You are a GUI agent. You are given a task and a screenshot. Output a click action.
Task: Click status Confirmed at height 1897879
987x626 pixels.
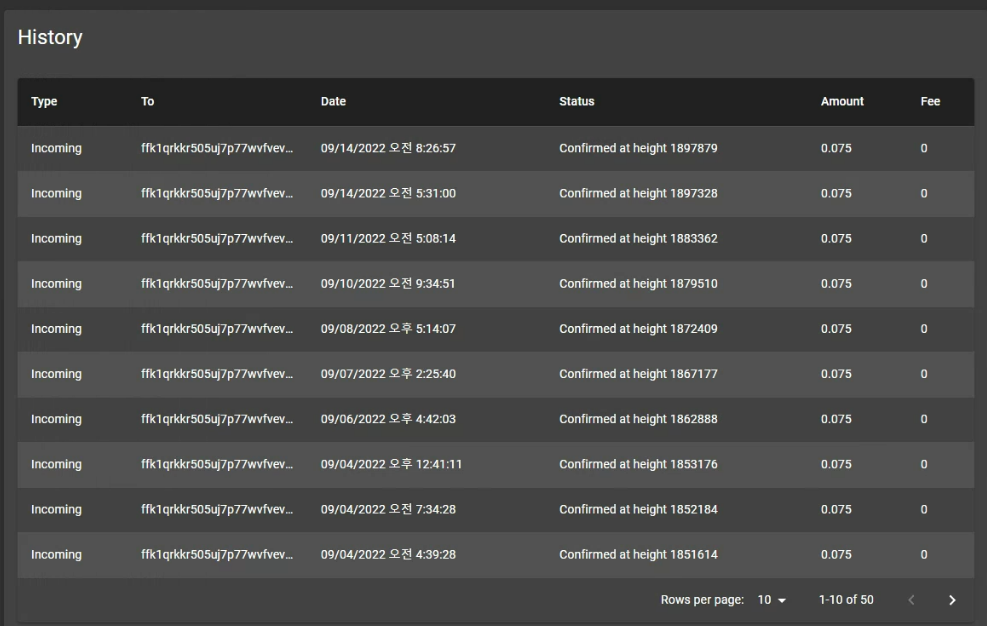(638, 148)
